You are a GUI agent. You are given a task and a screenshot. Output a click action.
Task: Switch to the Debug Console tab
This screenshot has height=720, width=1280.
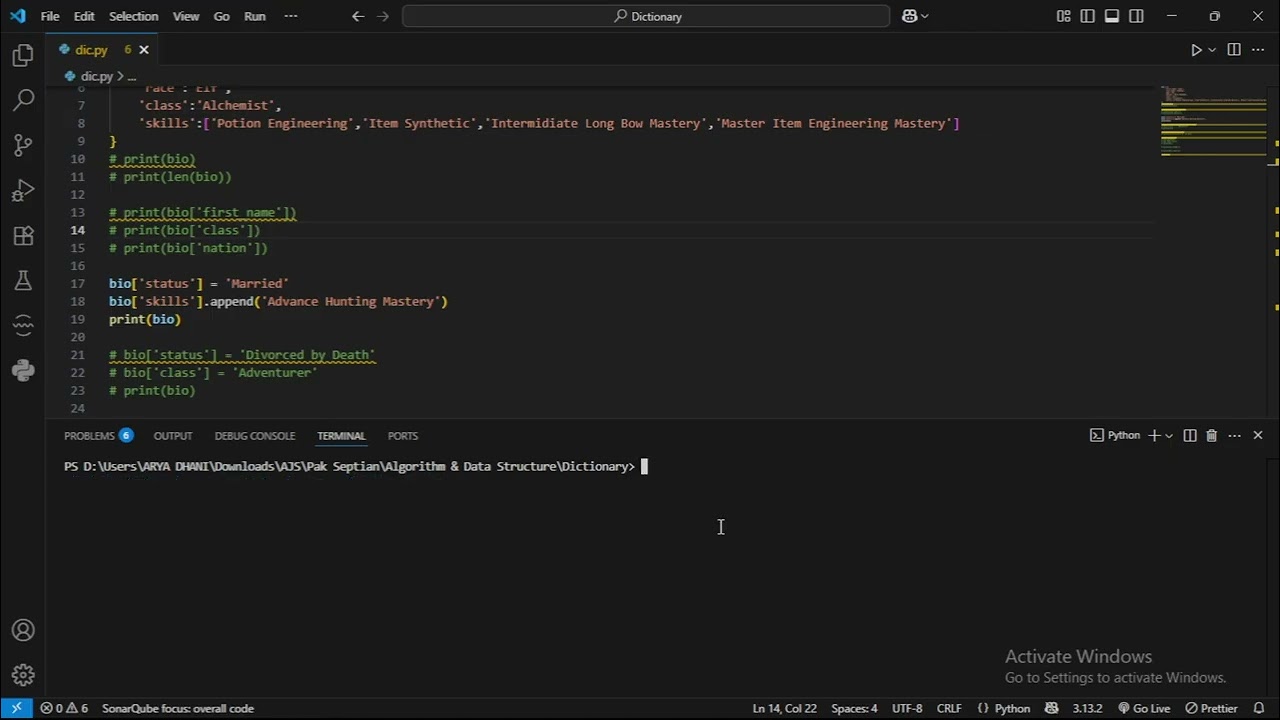pos(254,436)
